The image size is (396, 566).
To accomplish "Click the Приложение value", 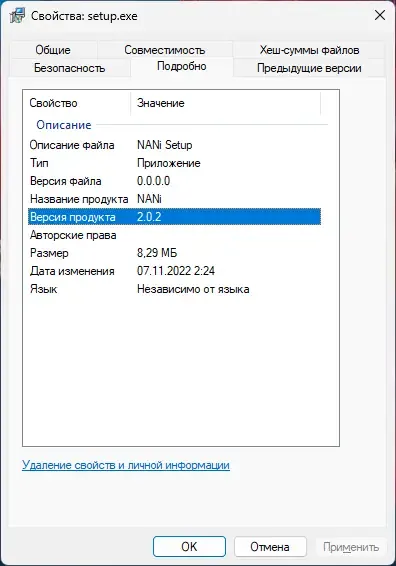I will coord(169,163).
